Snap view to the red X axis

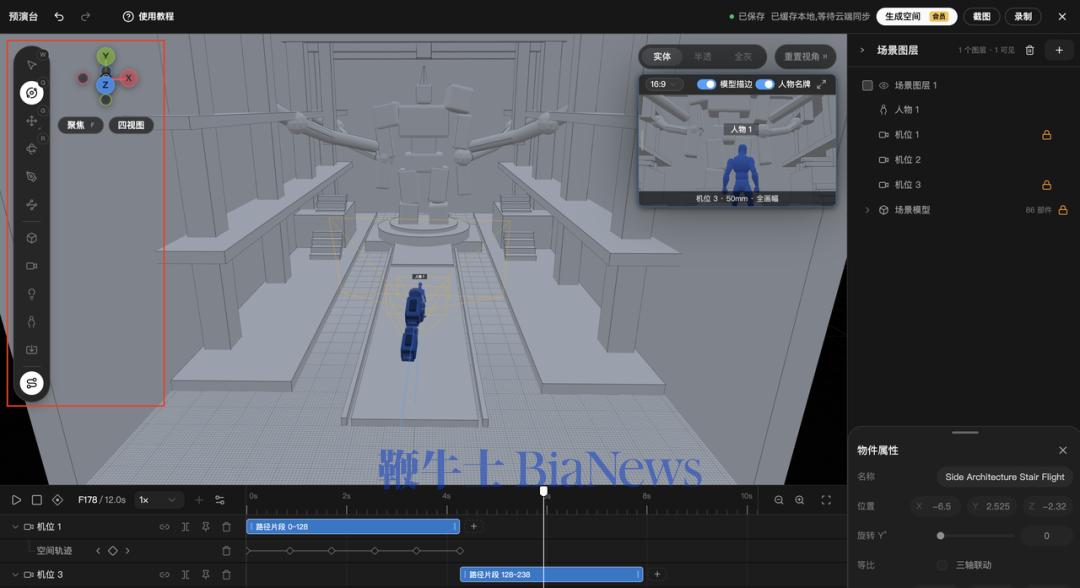pos(127,78)
